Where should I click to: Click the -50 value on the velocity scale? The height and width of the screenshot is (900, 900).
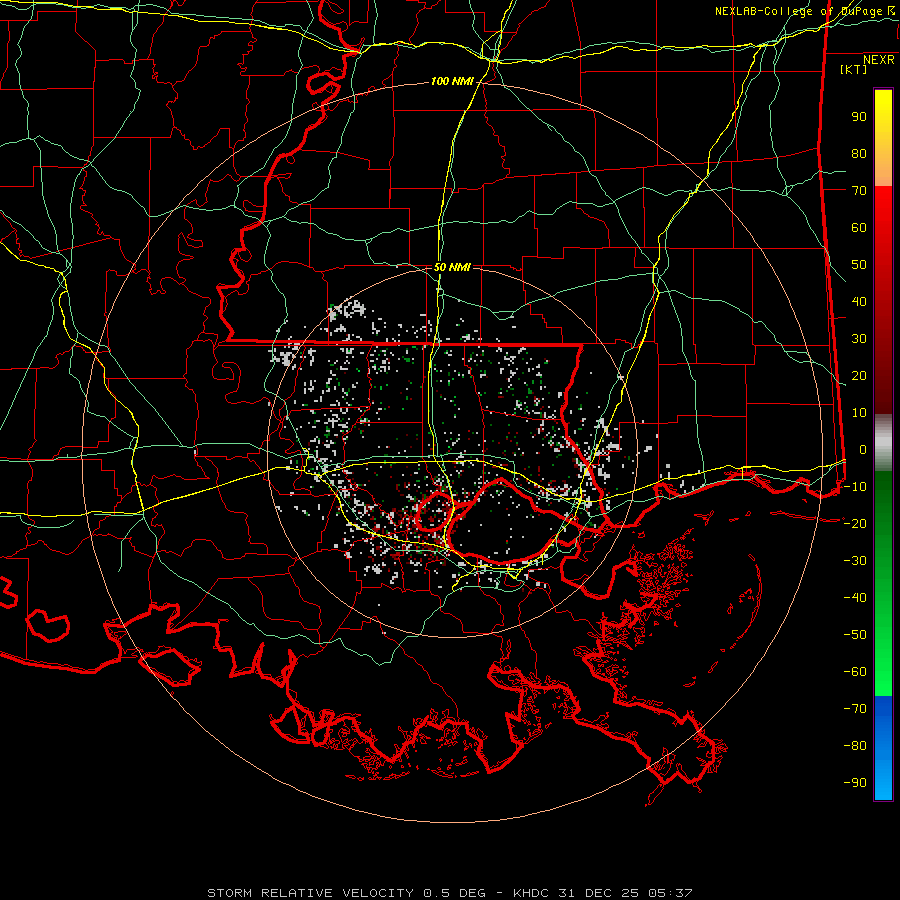(x=855, y=634)
